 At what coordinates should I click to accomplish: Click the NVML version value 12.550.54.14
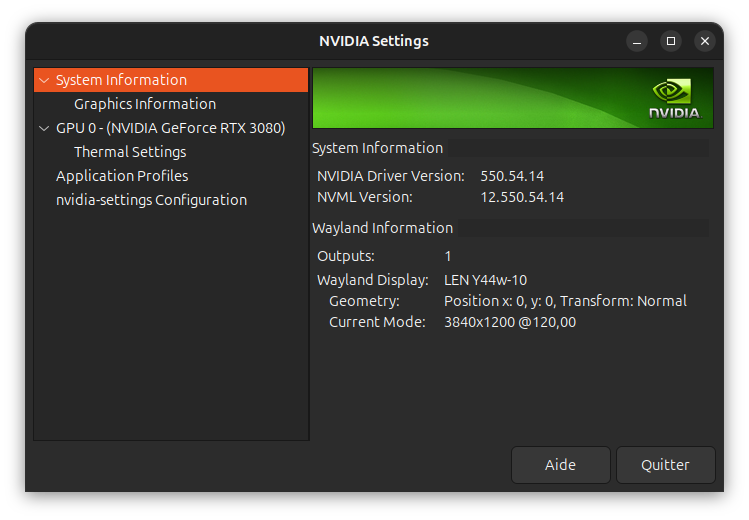[522, 197]
